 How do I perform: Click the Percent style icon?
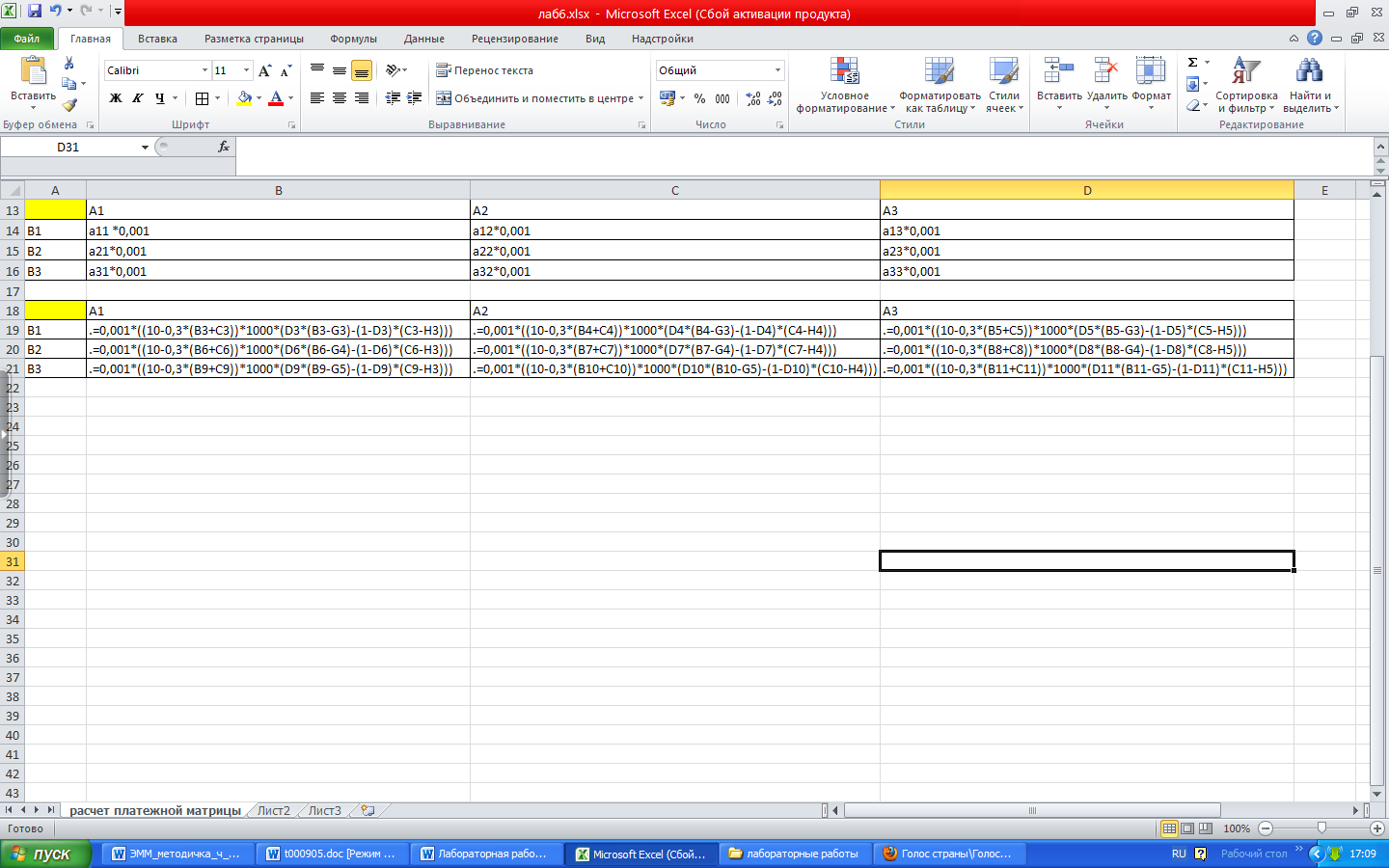[699, 98]
